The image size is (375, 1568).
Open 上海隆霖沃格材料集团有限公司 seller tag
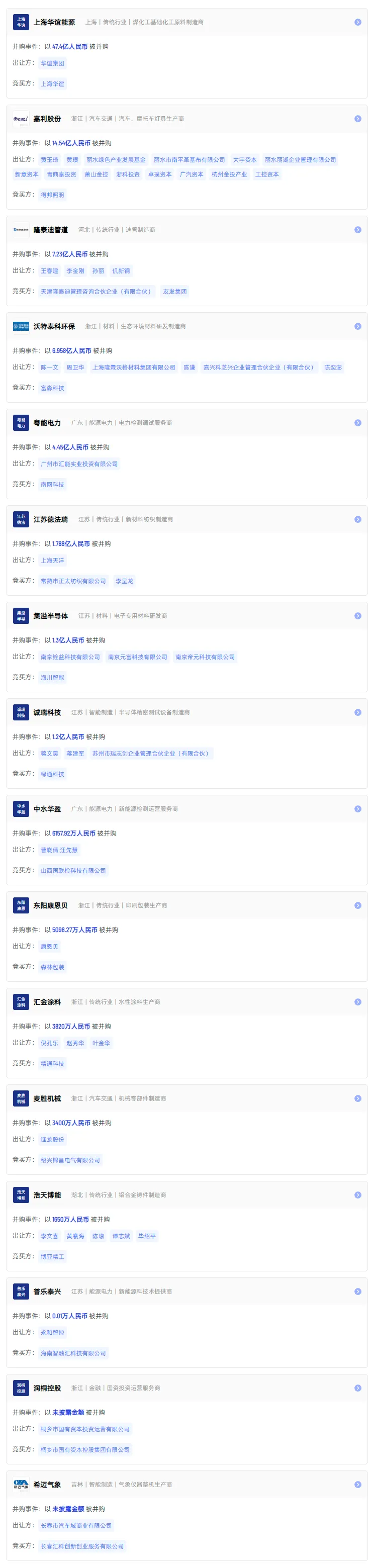[134, 367]
